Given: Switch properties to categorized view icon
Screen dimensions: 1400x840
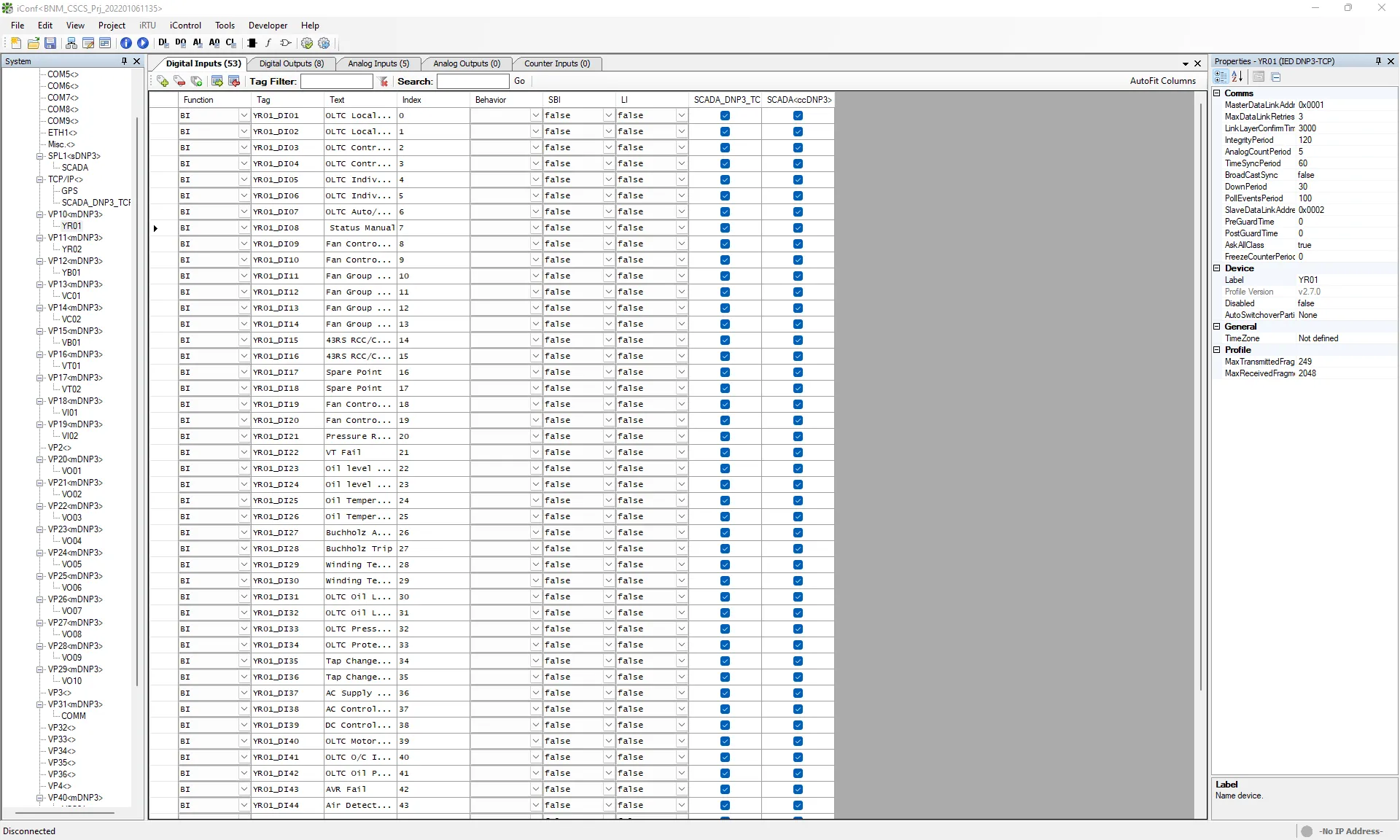Looking at the screenshot, I should pyautogui.click(x=1221, y=77).
